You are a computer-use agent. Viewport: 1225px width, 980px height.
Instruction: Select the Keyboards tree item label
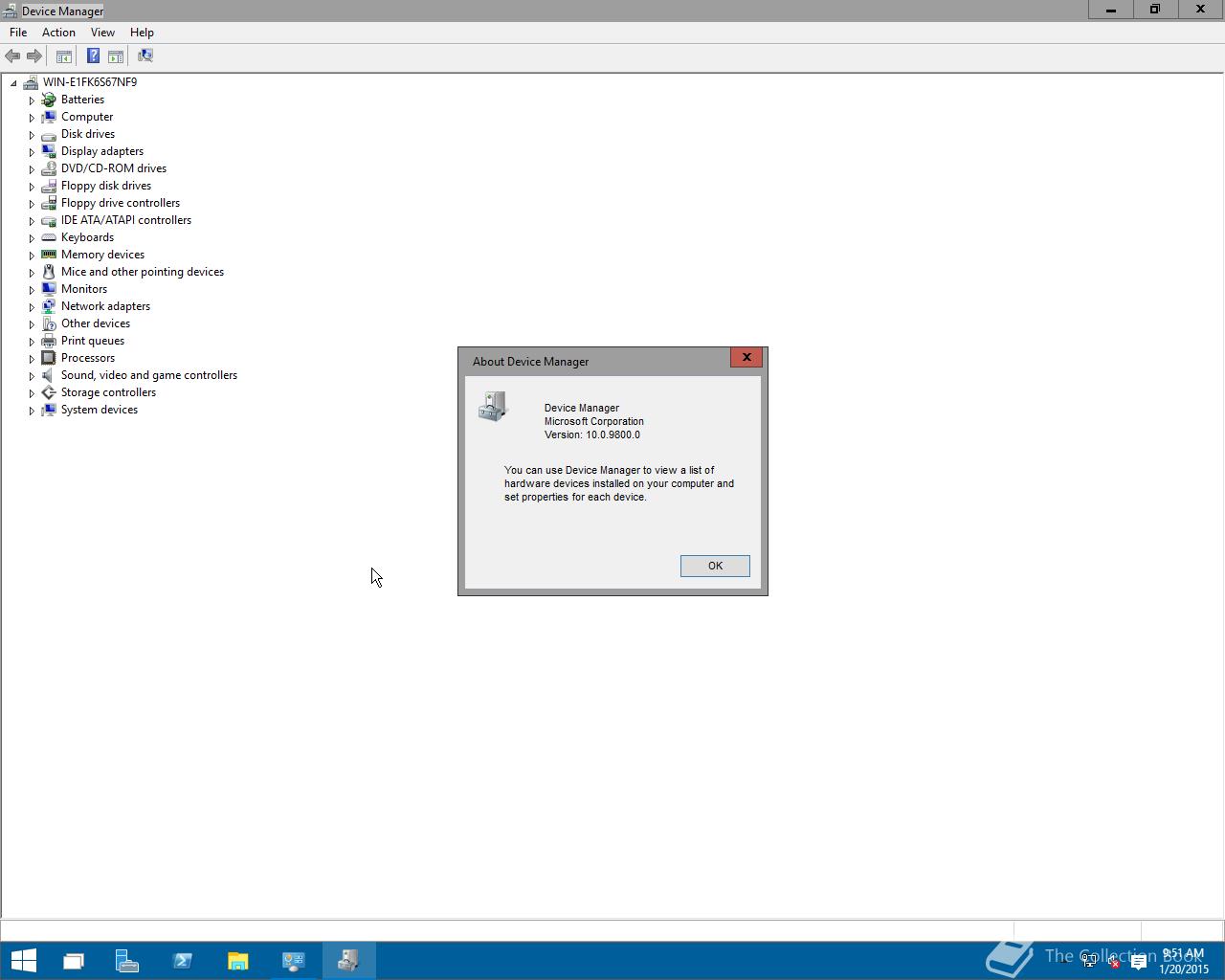click(x=87, y=237)
